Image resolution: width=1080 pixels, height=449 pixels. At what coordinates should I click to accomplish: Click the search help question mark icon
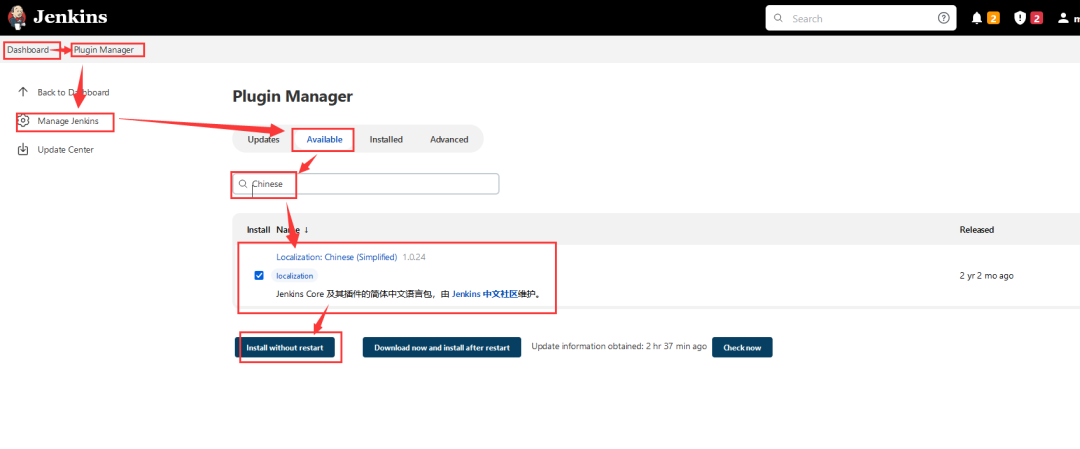944,19
